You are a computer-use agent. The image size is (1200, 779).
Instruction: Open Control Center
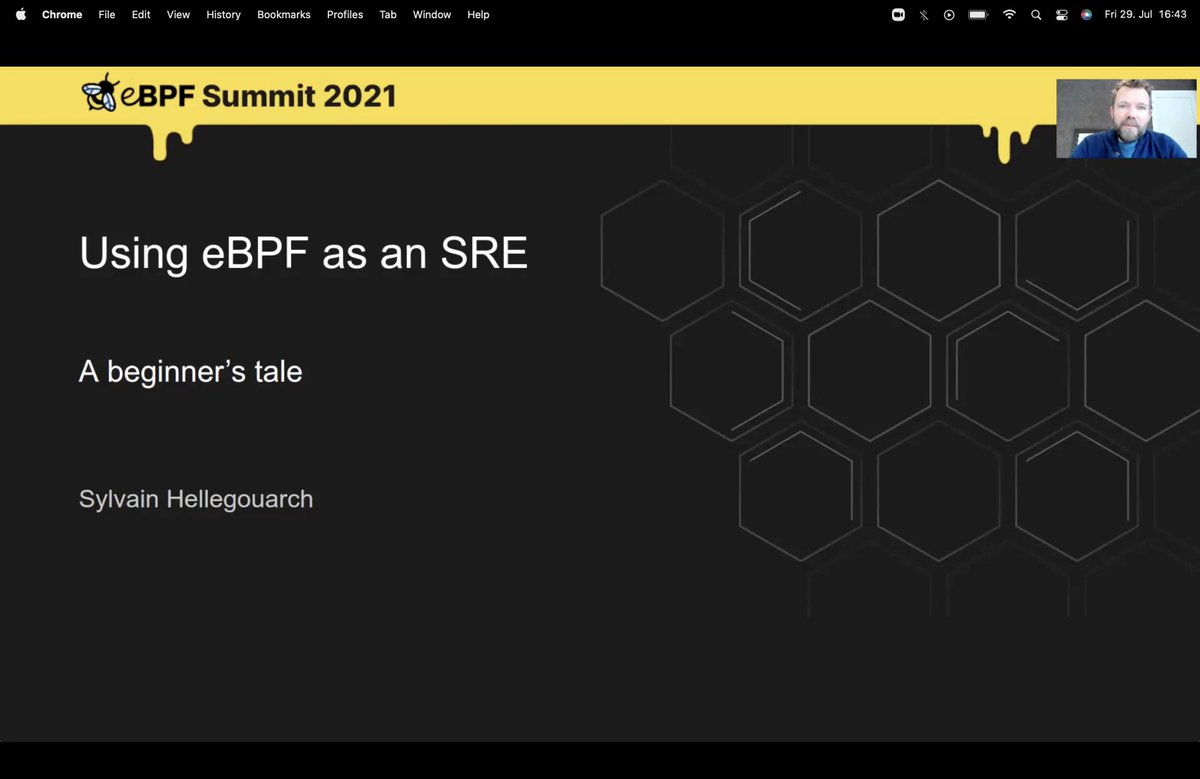point(1061,15)
